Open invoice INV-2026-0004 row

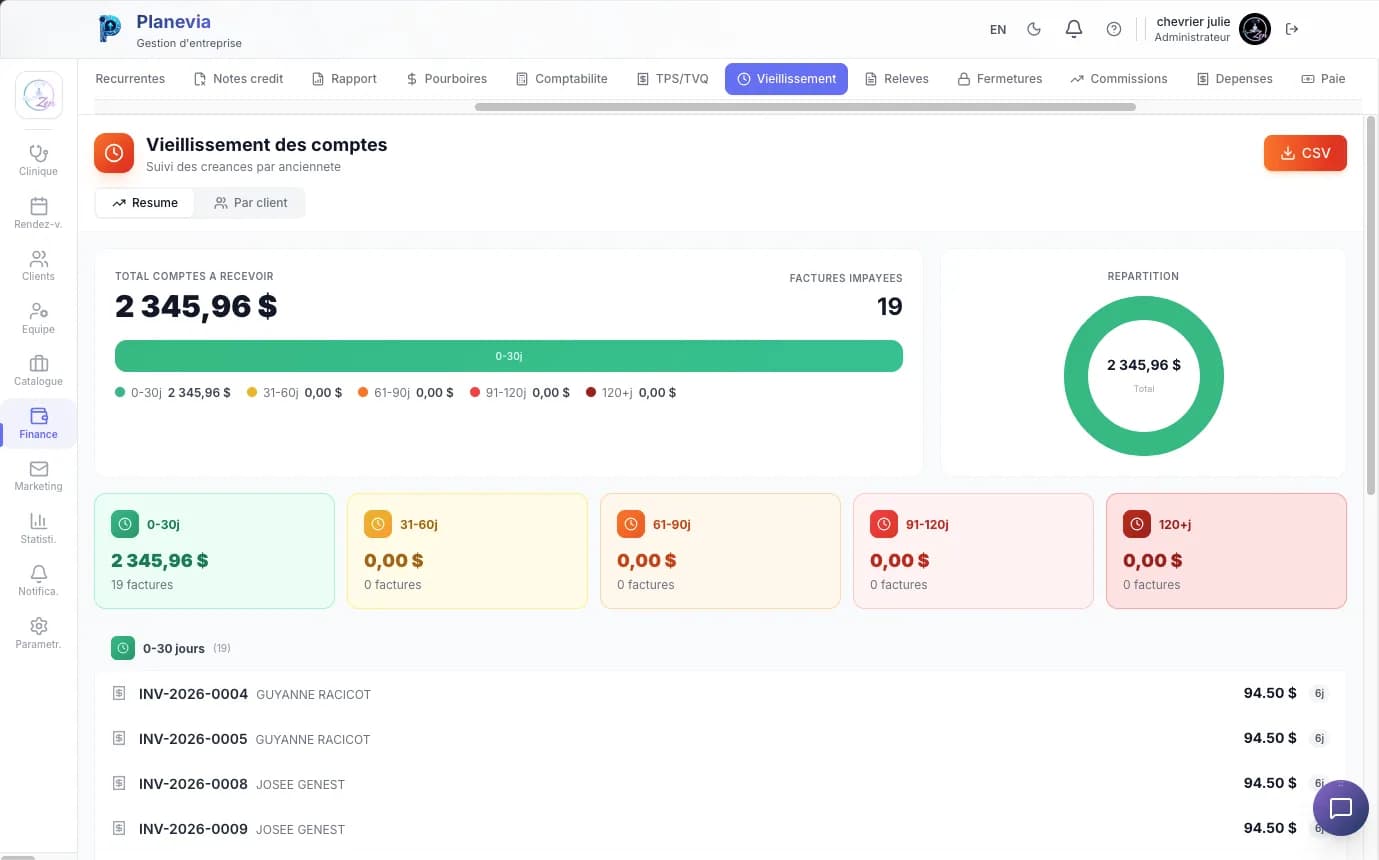click(720, 694)
